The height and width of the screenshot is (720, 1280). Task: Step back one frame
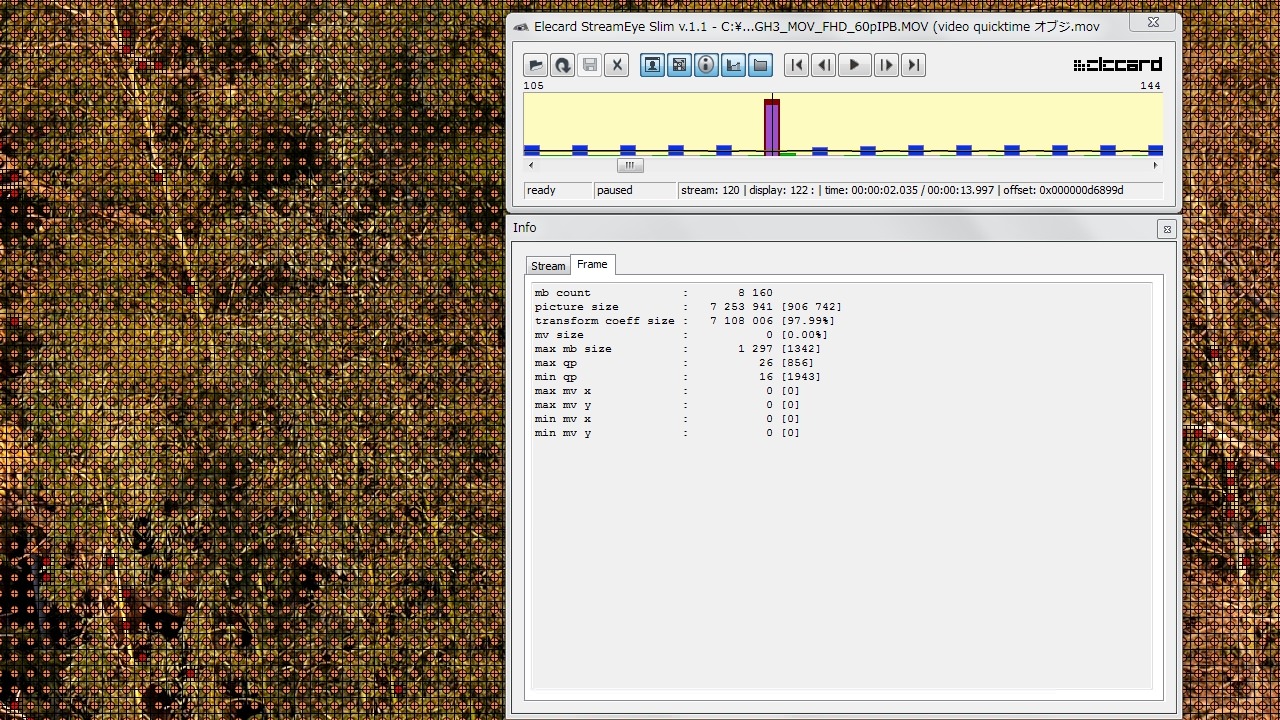pyautogui.click(x=823, y=65)
